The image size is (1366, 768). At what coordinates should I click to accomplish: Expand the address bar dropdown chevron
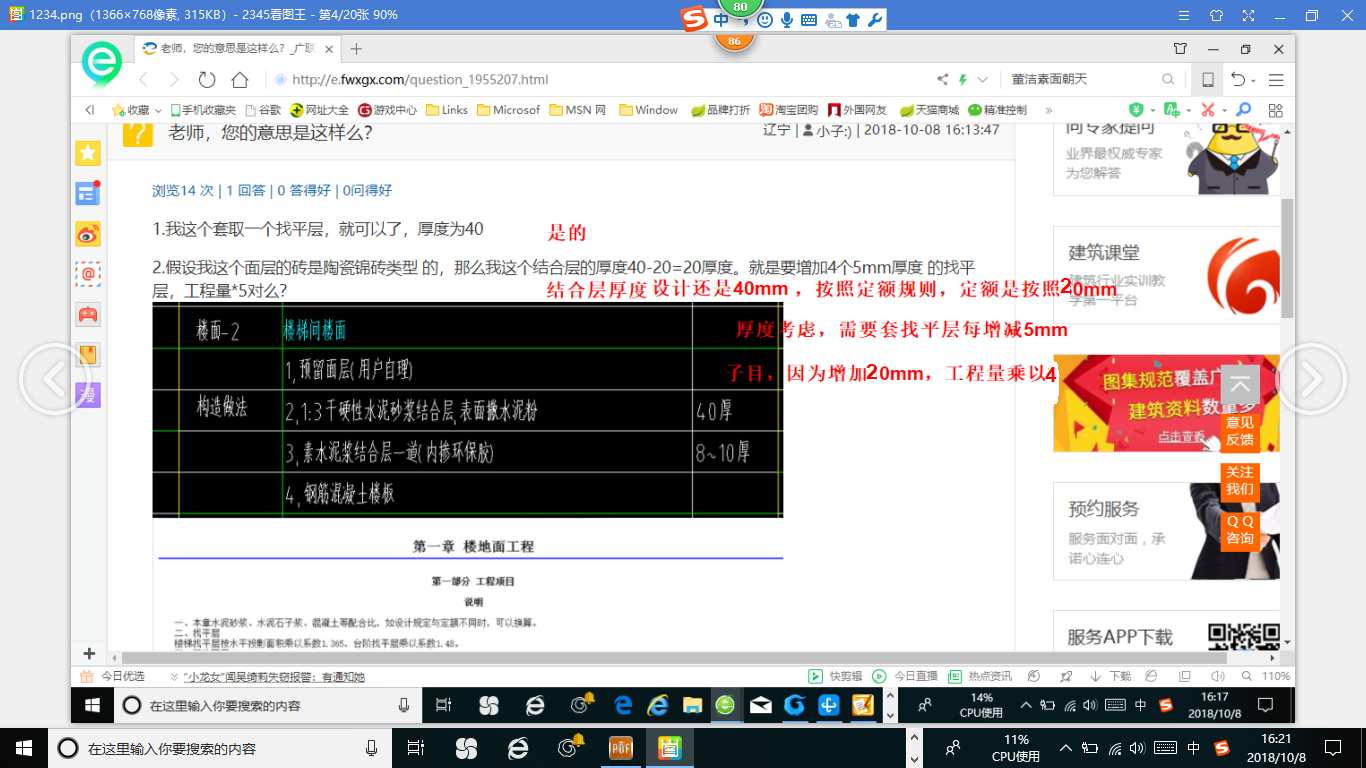(x=983, y=80)
